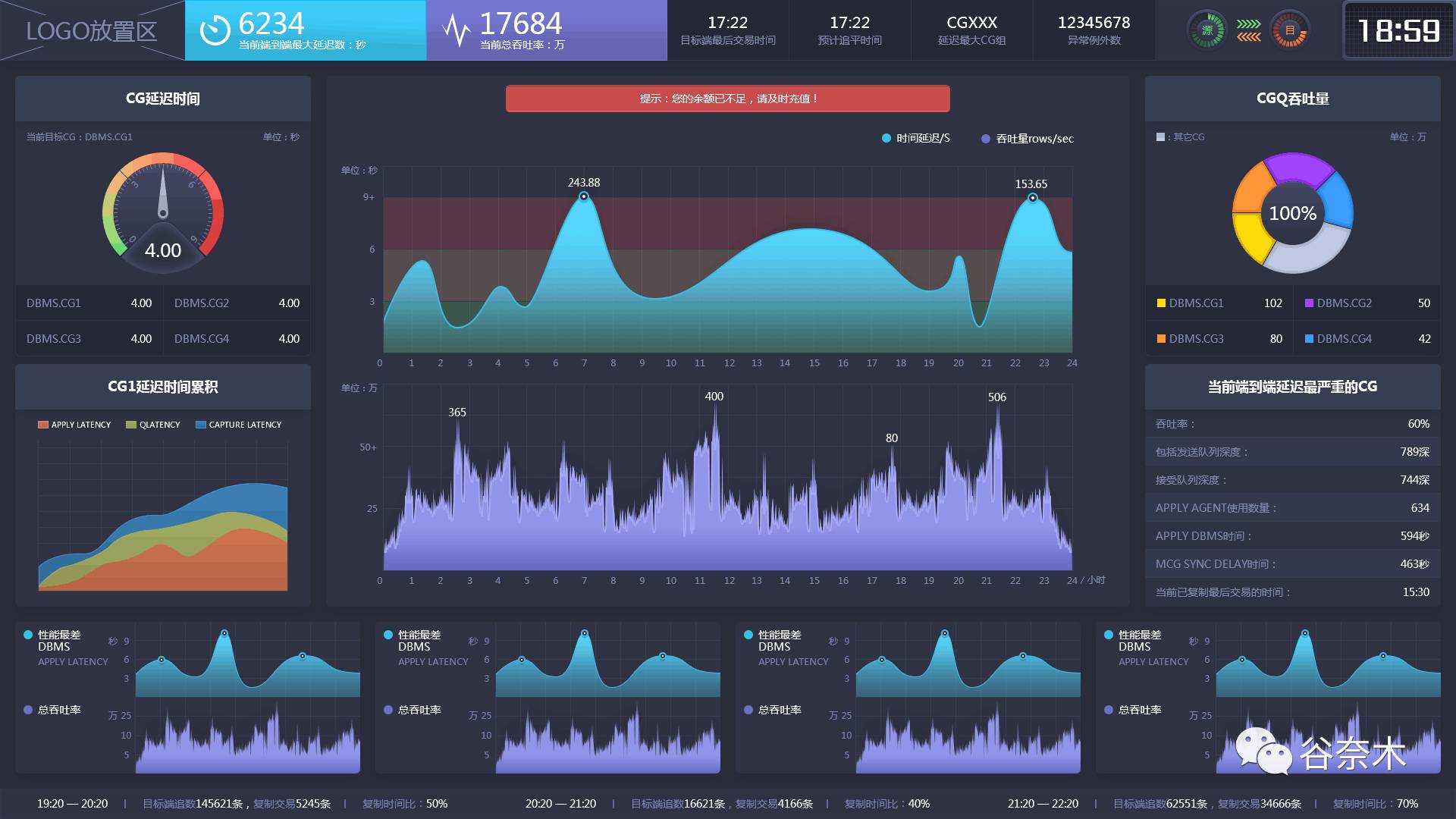Click the APPLY DBMS时间 594秒 row
Viewport: 1456px width, 819px height.
point(1293,536)
